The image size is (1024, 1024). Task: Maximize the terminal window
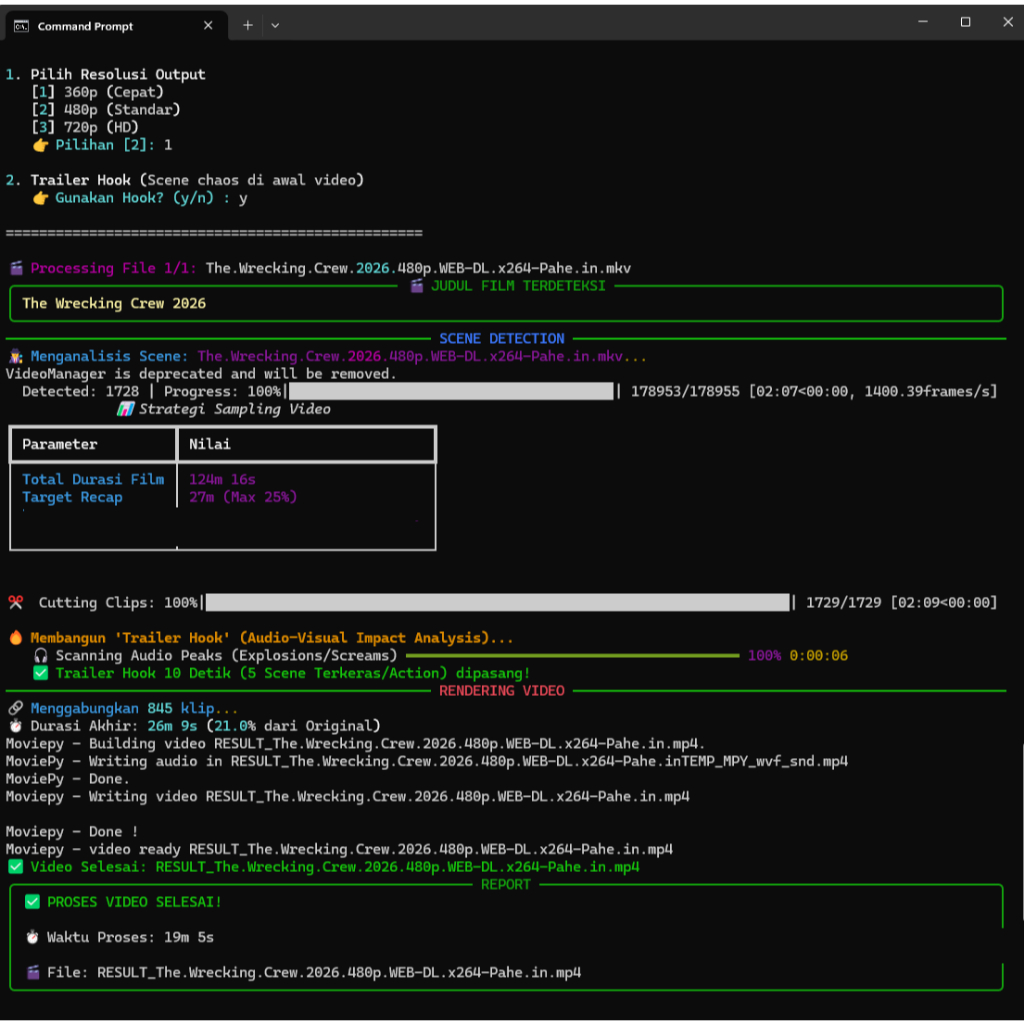[x=965, y=22]
